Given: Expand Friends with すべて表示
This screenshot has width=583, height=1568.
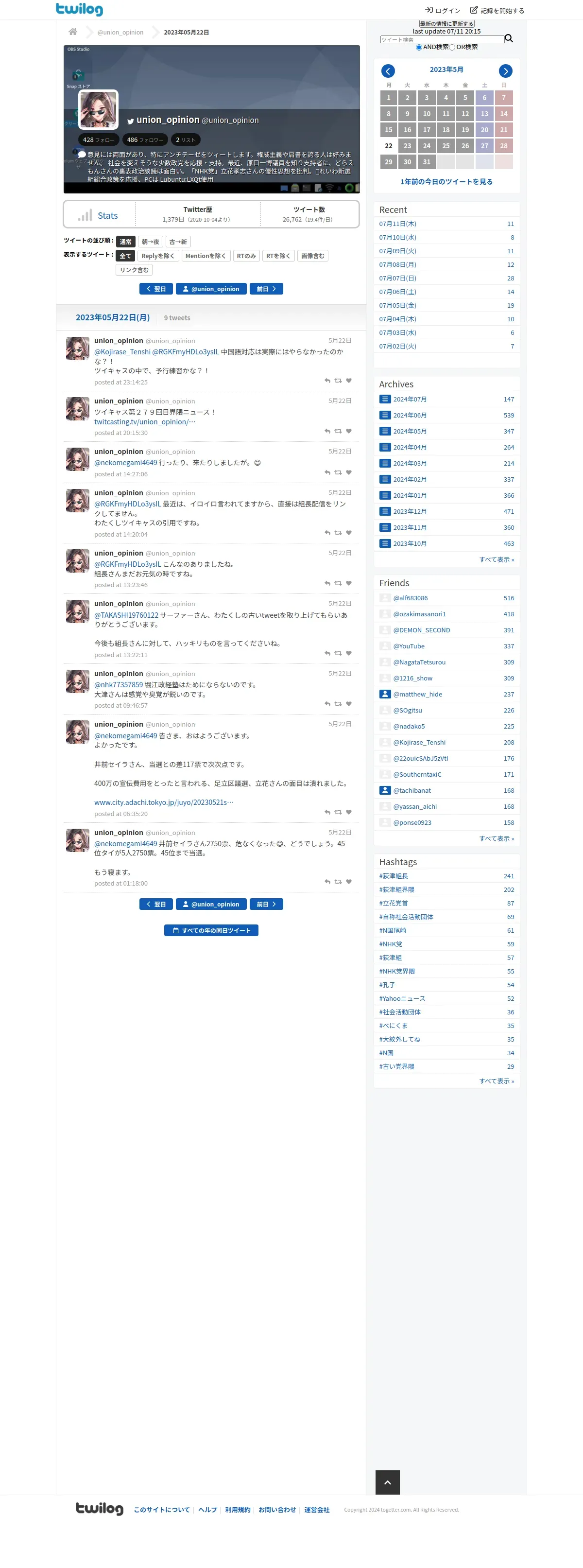Looking at the screenshot, I should click(496, 838).
